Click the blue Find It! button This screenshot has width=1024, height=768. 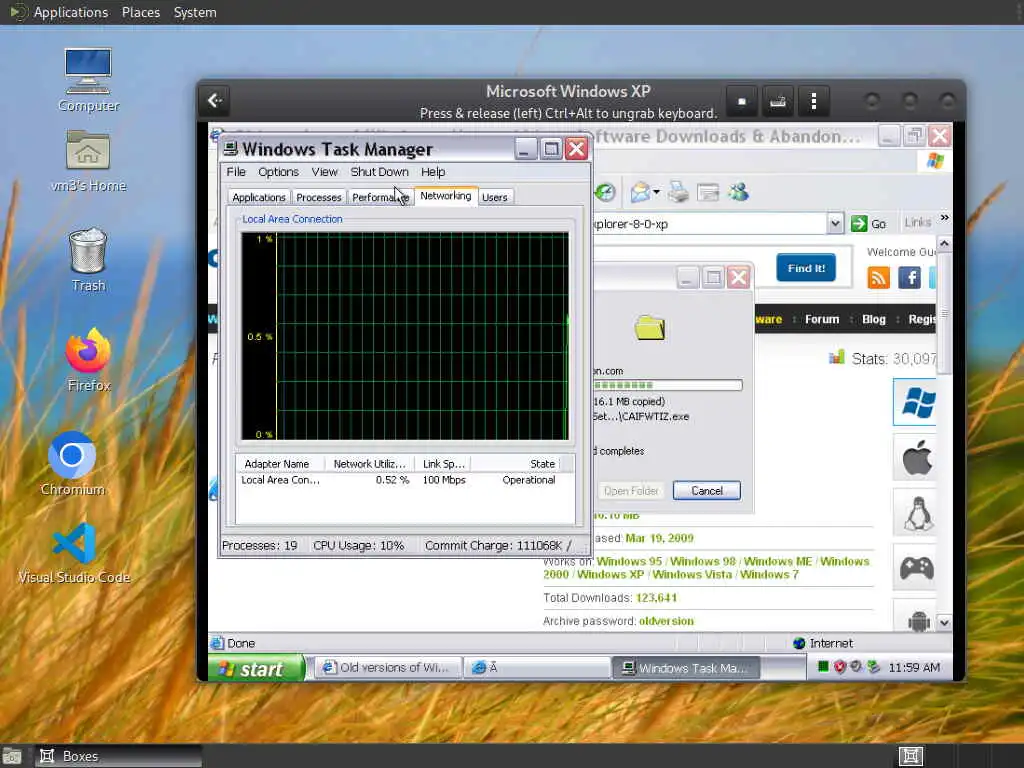pyautogui.click(x=806, y=268)
